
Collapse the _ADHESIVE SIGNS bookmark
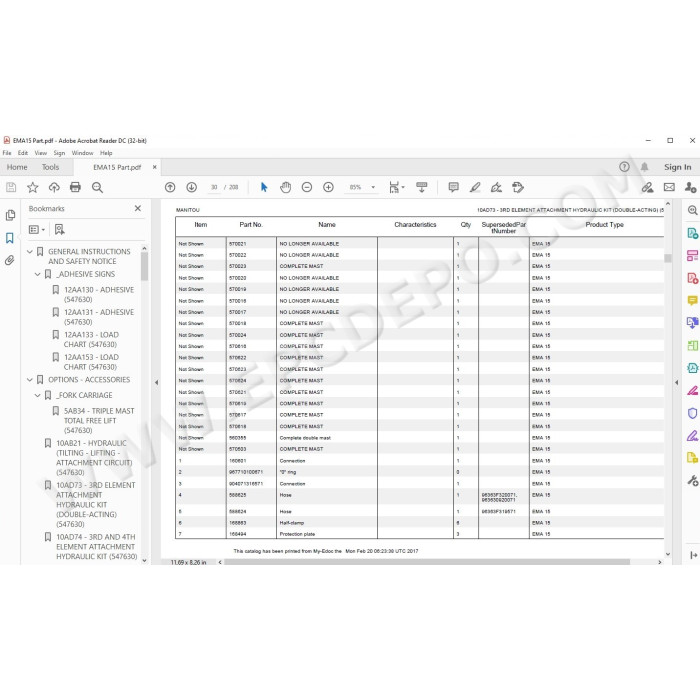(x=38, y=274)
